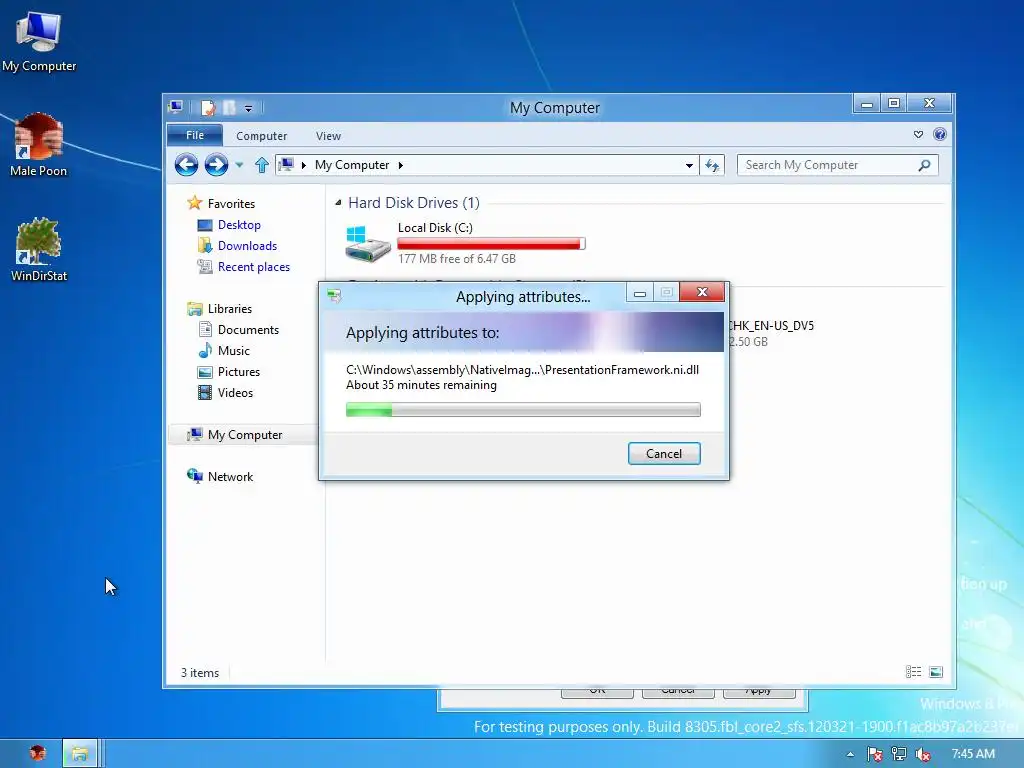Click the red disk usage bar
Image resolution: width=1024 pixels, height=768 pixels.
pos(491,244)
